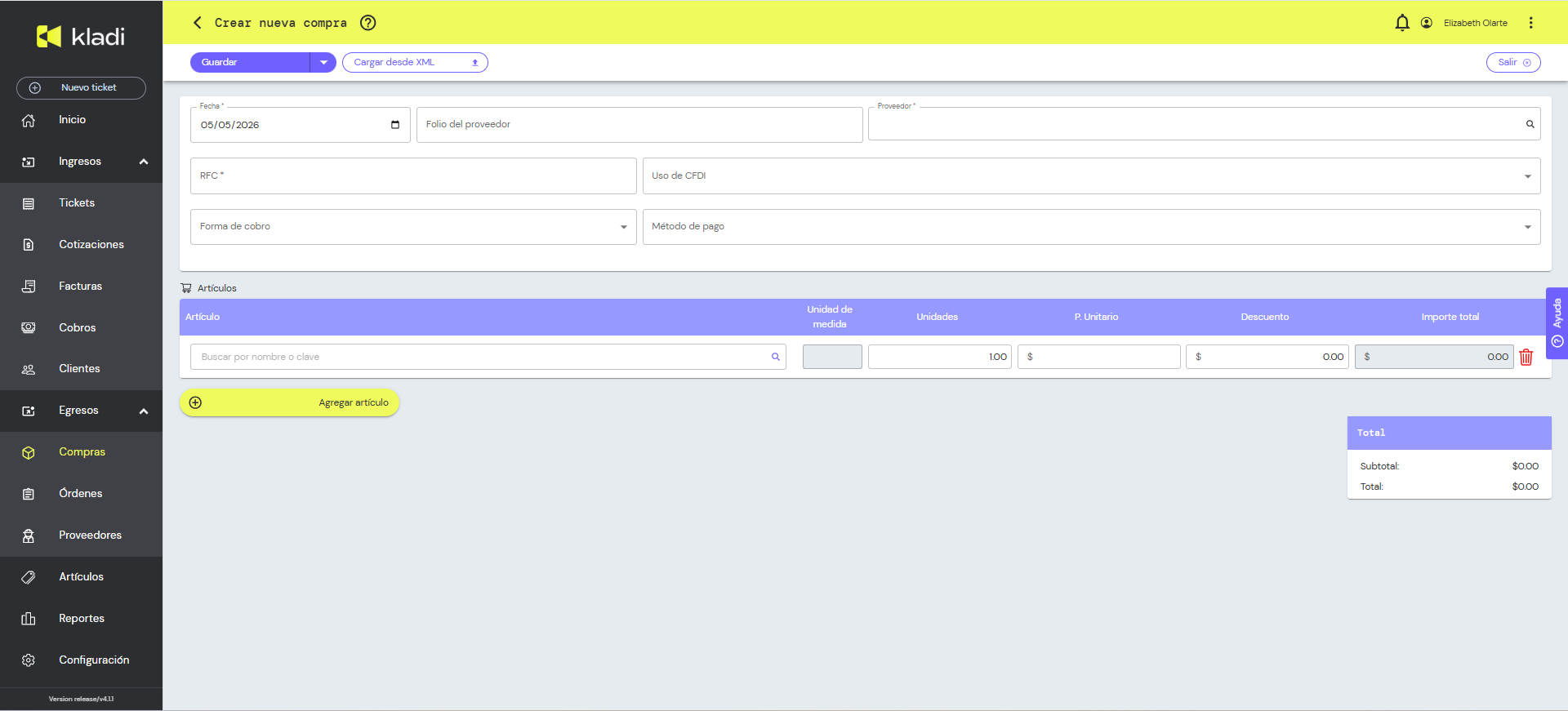Open Órdenes in sidebar
Screen dimensions: 1568x711
(x=81, y=494)
